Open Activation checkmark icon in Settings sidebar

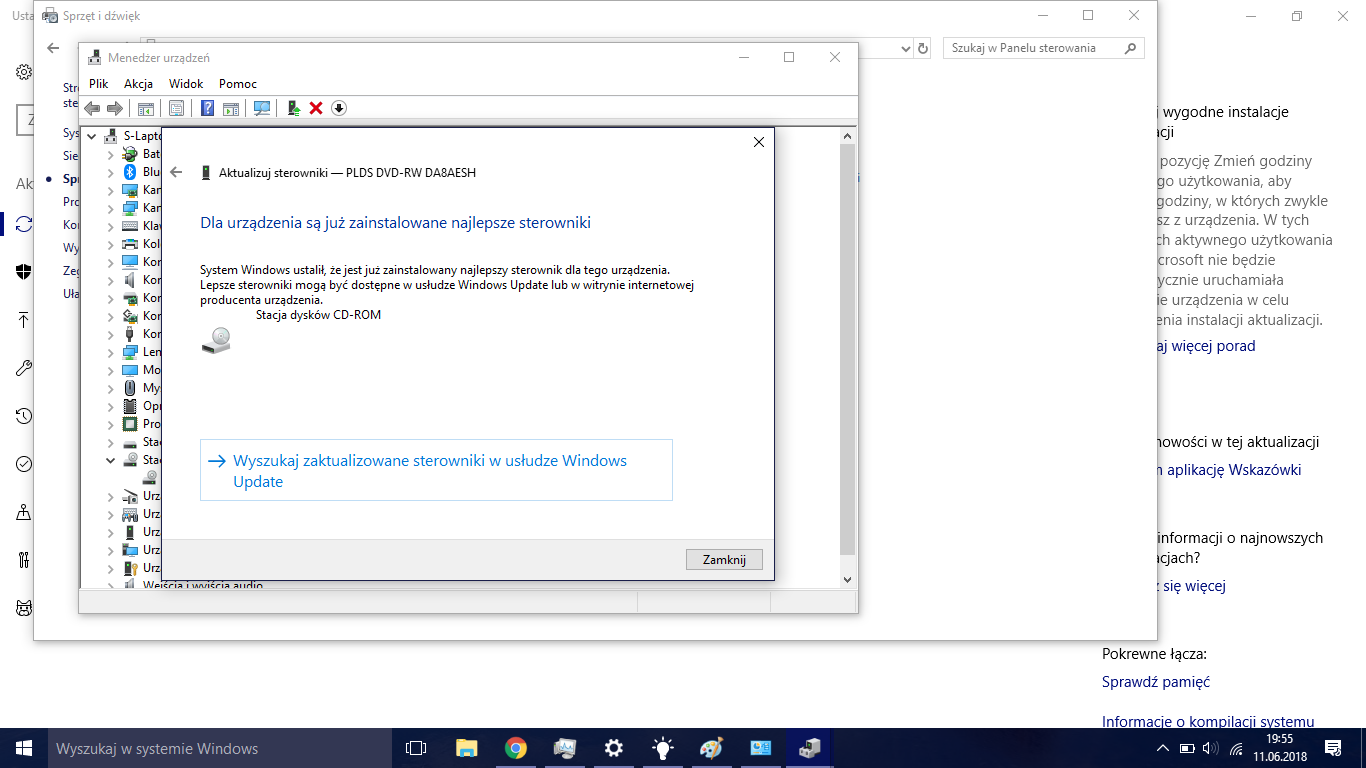tap(24, 464)
